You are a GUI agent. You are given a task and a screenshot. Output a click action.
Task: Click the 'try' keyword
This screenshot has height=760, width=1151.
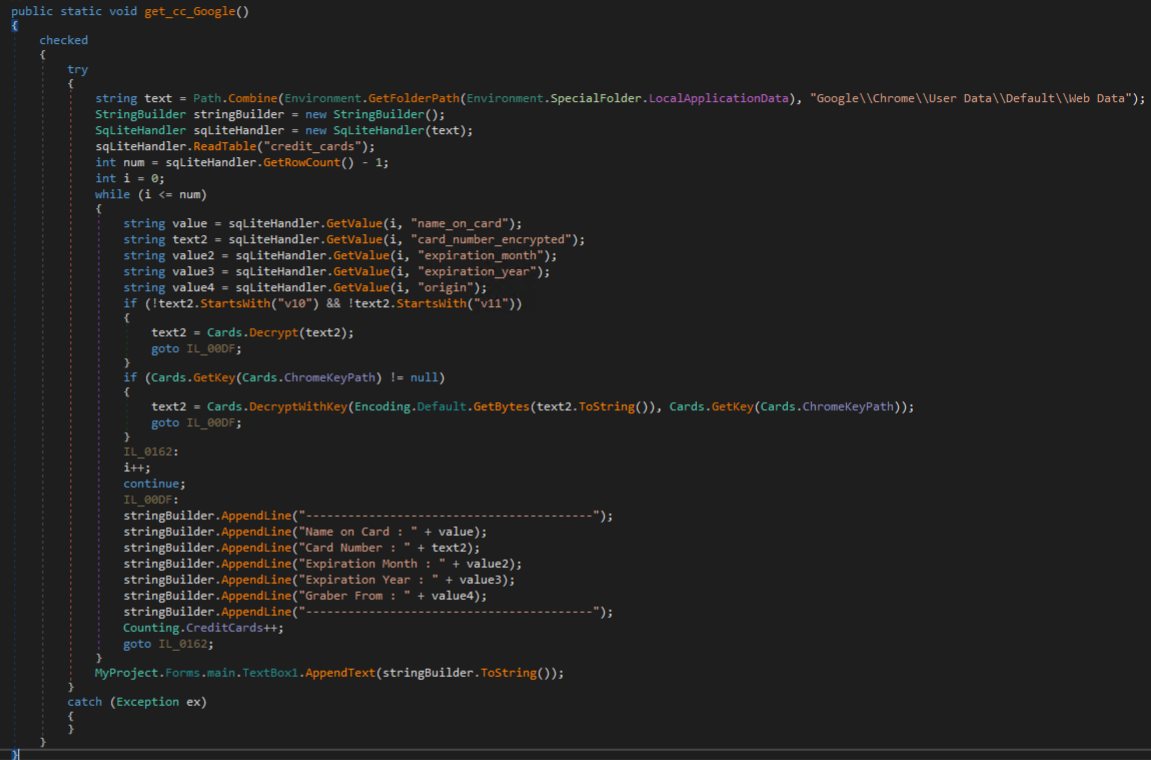click(x=77, y=69)
